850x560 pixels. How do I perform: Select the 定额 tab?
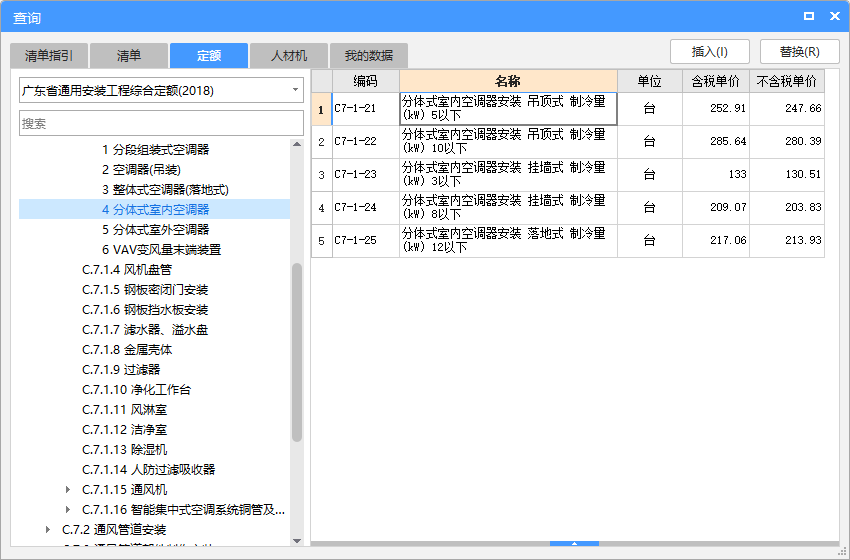[209, 56]
